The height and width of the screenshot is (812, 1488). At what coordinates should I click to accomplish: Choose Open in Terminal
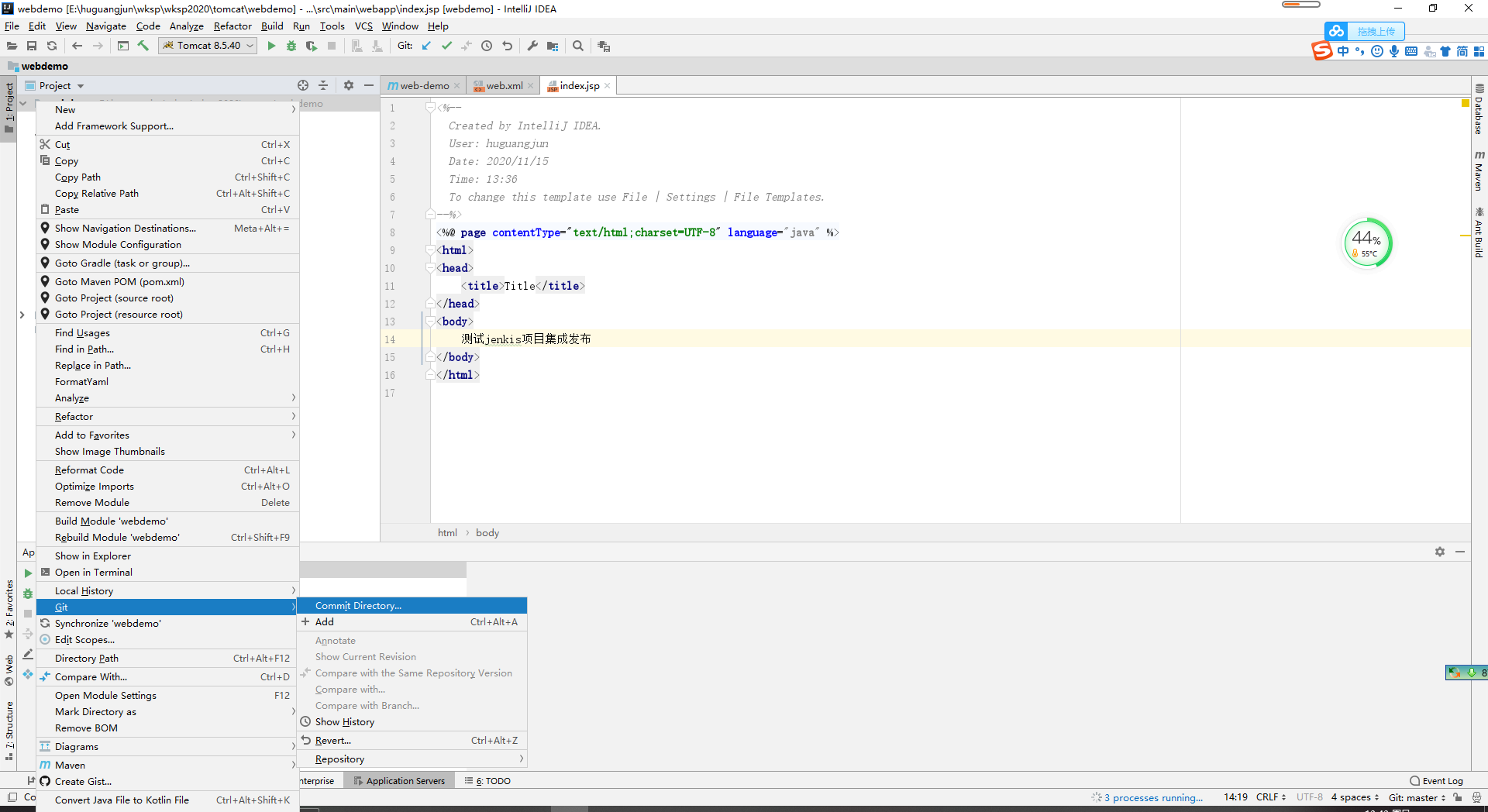pos(167,572)
